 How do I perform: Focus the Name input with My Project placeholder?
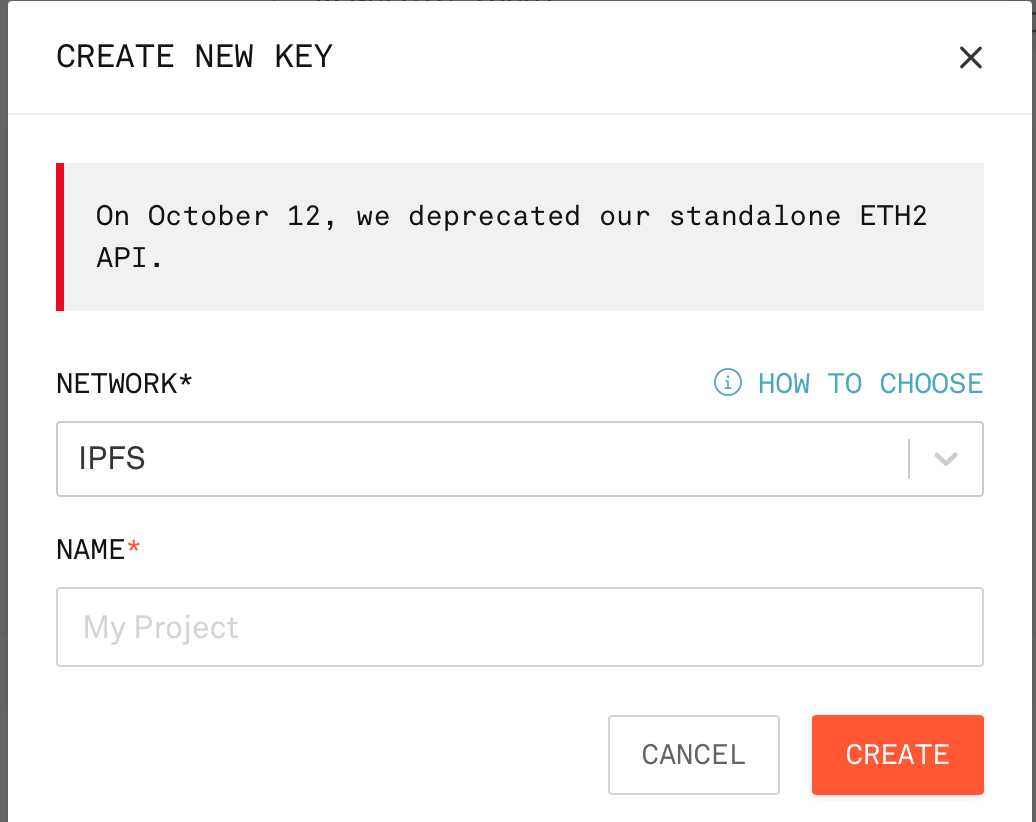tap(520, 627)
